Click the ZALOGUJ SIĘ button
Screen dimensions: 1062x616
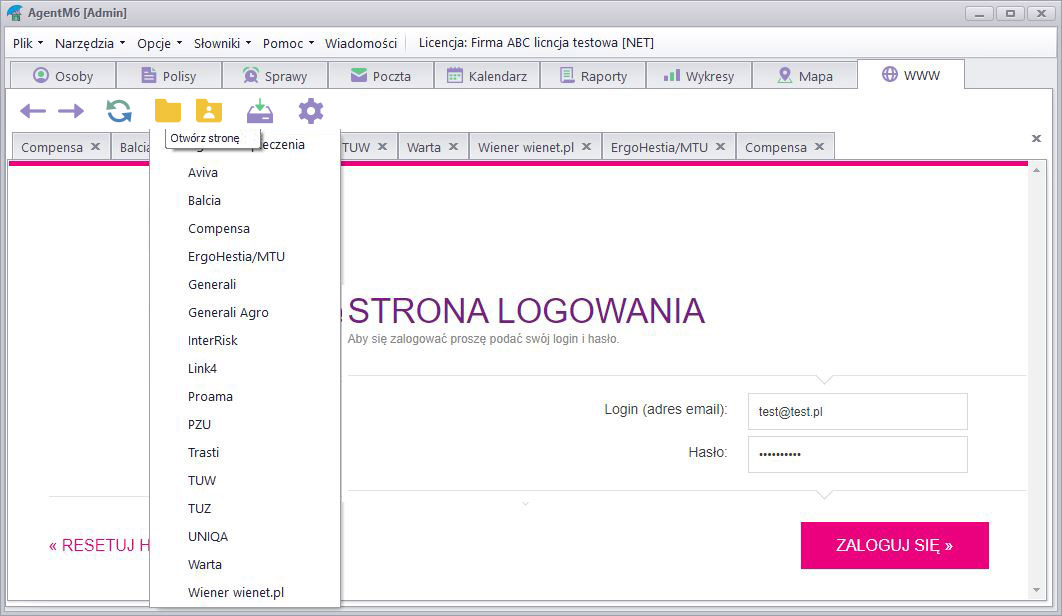point(895,546)
